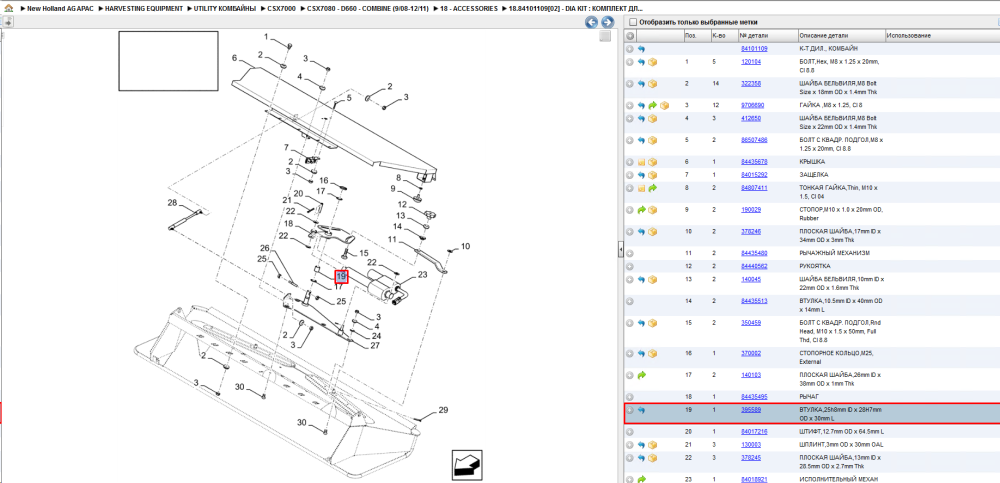Click 'Использование' column header

tap(942, 36)
